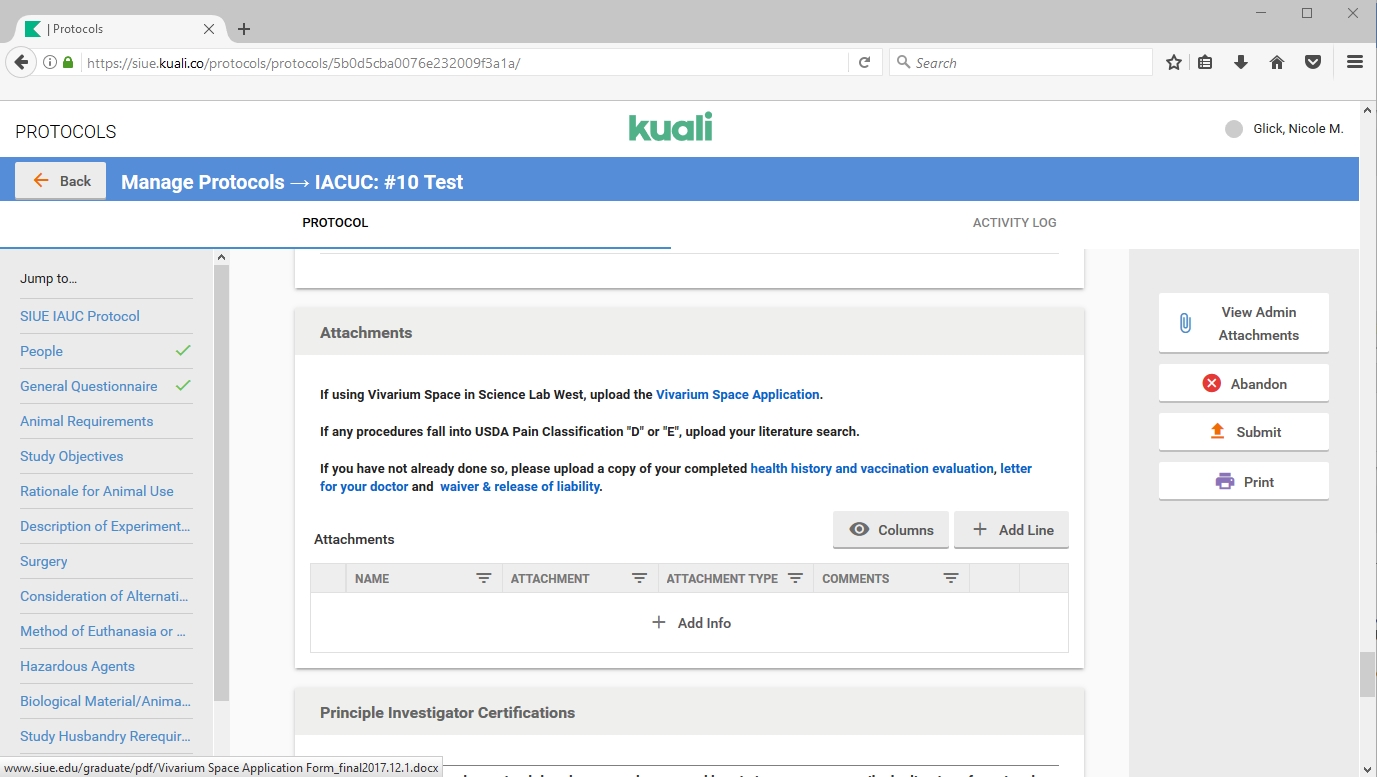Open the Firefox downloads arrow icon
This screenshot has height=777, width=1377.
[x=1241, y=62]
